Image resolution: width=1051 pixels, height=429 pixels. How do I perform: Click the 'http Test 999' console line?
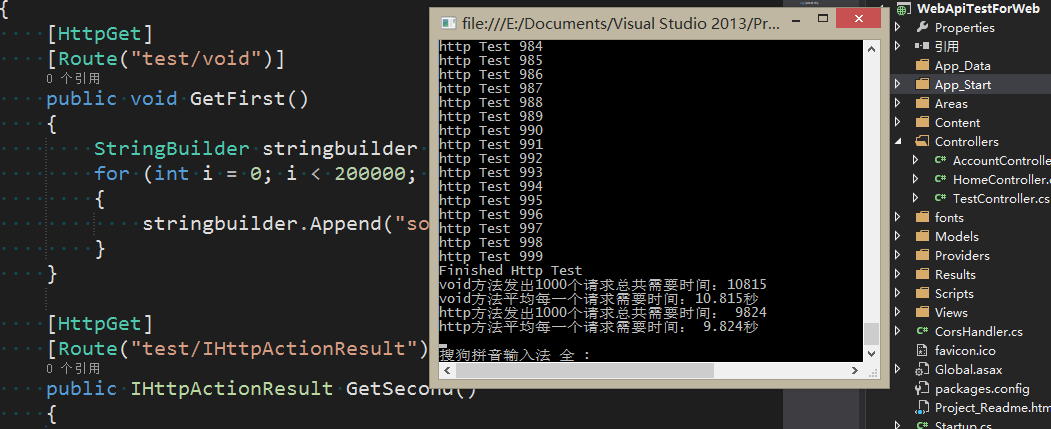[x=491, y=257]
